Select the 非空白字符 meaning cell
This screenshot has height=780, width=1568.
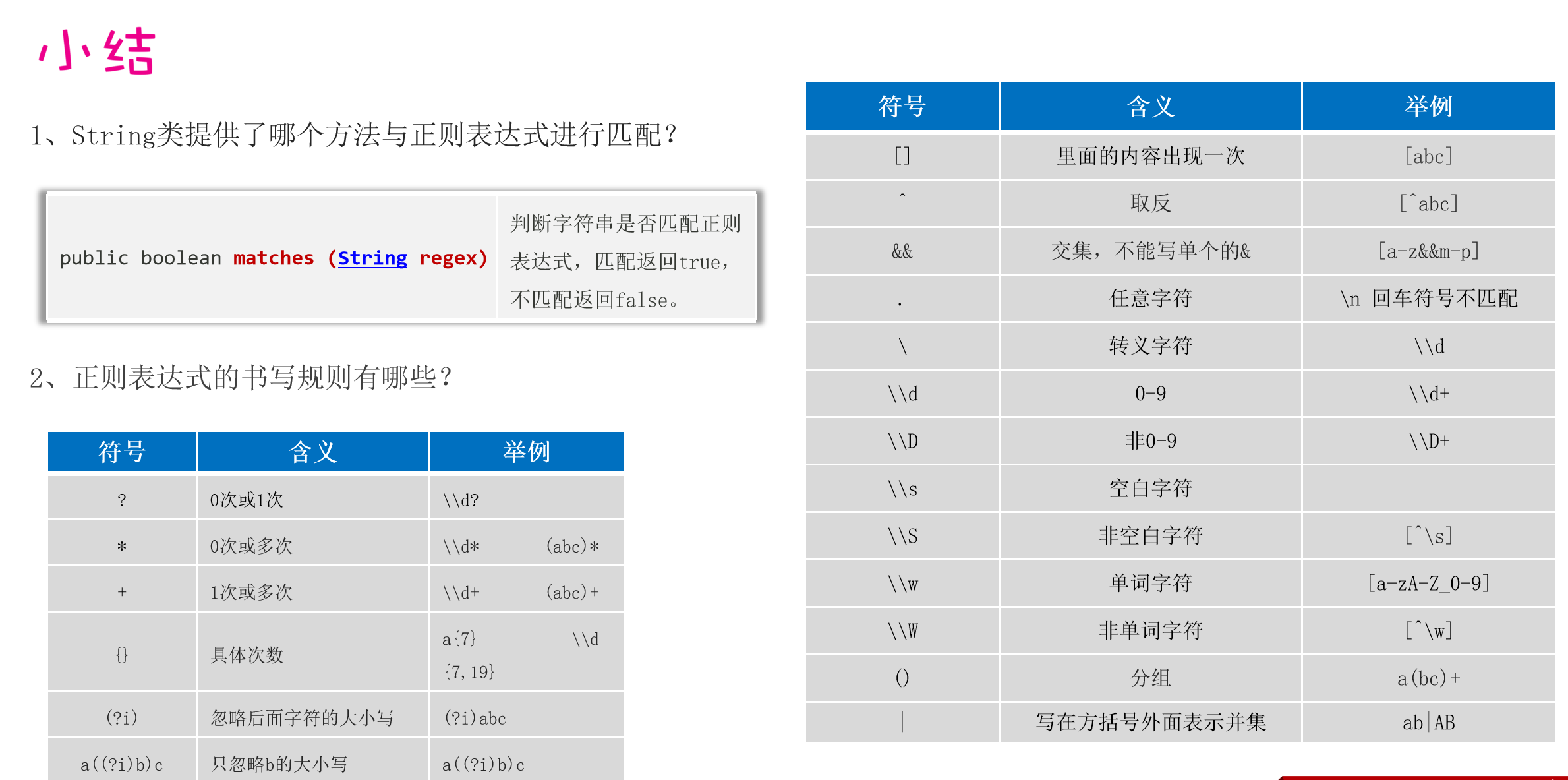1150,535
